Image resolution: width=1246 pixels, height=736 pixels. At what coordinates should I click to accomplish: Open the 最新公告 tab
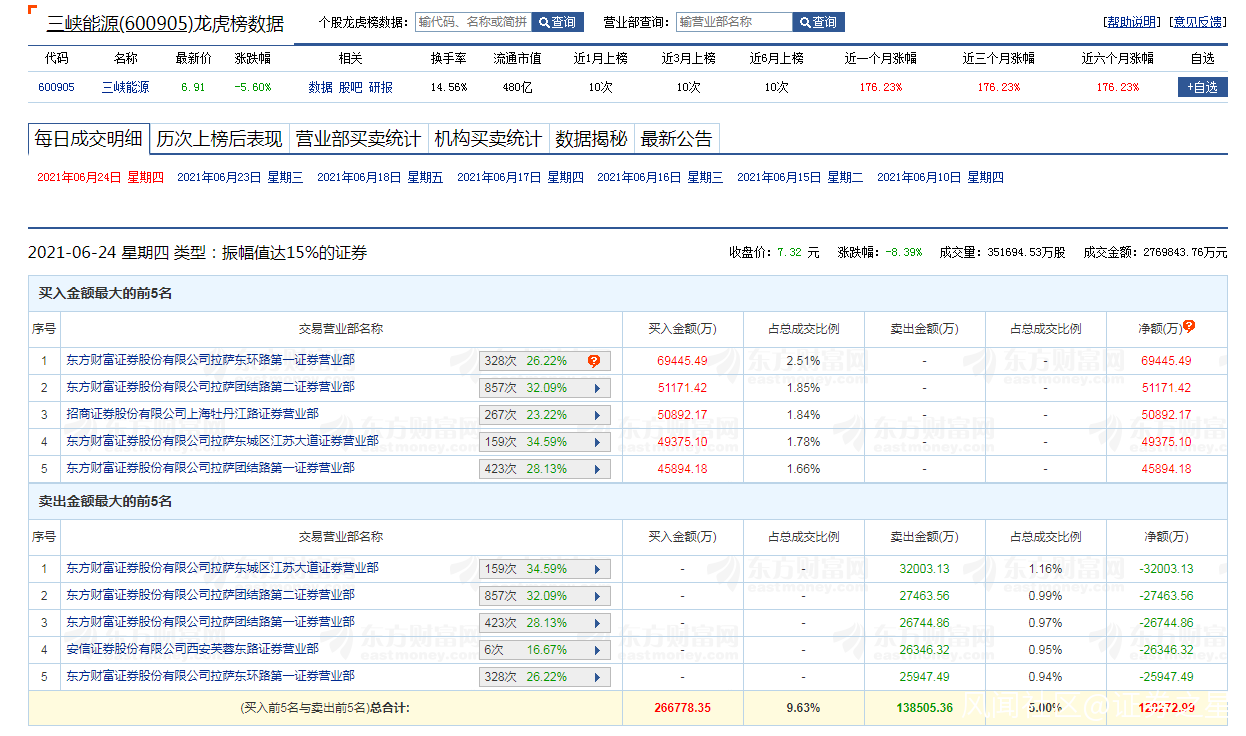pyautogui.click(x=677, y=139)
